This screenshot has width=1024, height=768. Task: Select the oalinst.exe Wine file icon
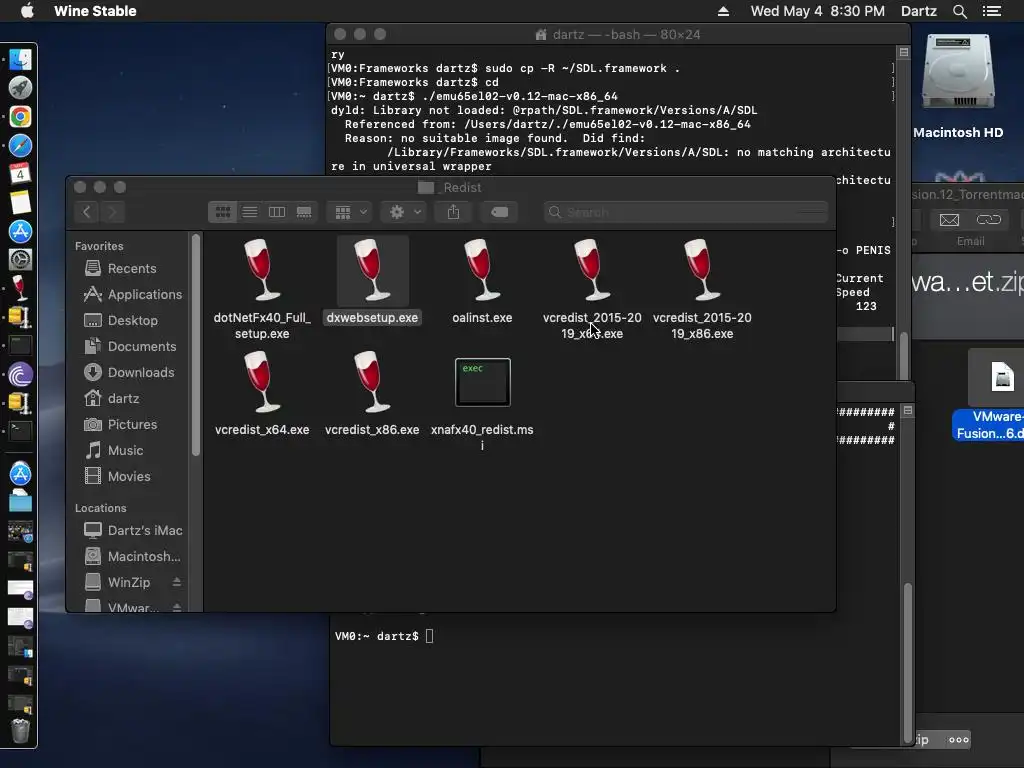(x=482, y=270)
